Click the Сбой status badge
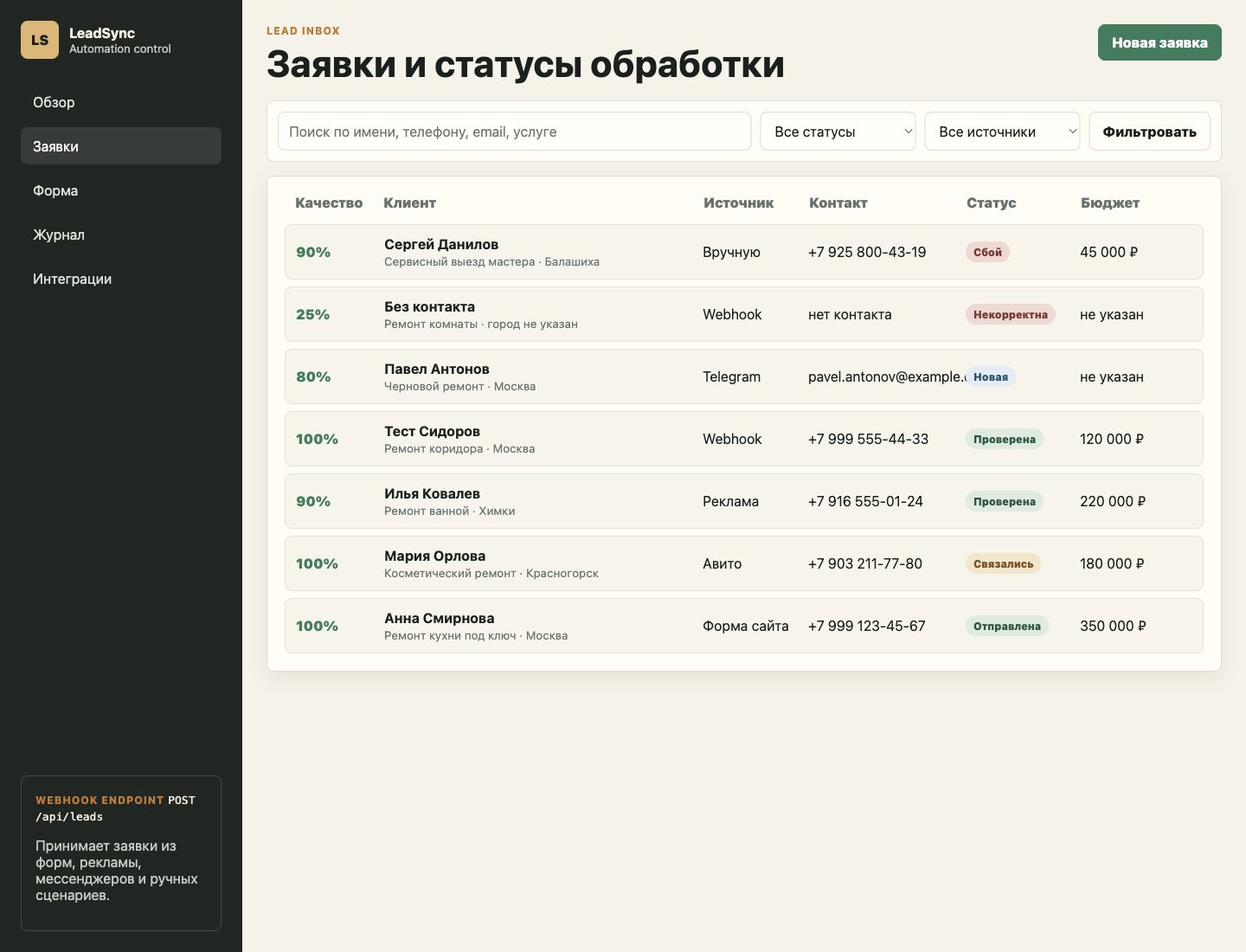This screenshot has width=1246, height=952. pyautogui.click(x=987, y=252)
